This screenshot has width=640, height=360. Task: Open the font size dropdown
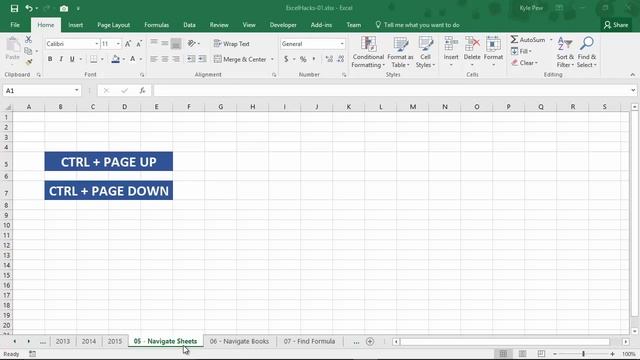[x=118, y=44]
